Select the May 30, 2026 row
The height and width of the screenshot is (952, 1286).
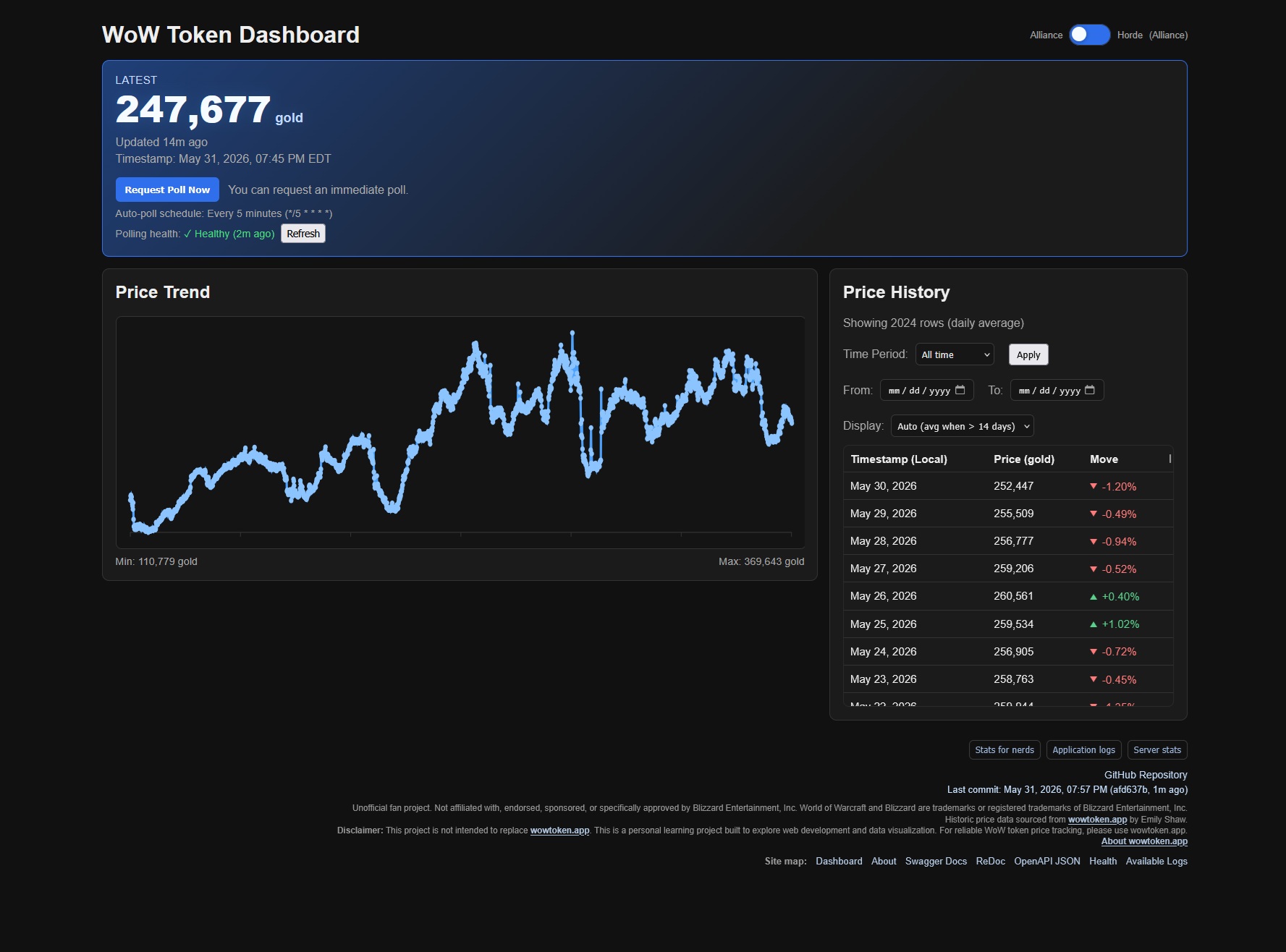[x=1008, y=486]
